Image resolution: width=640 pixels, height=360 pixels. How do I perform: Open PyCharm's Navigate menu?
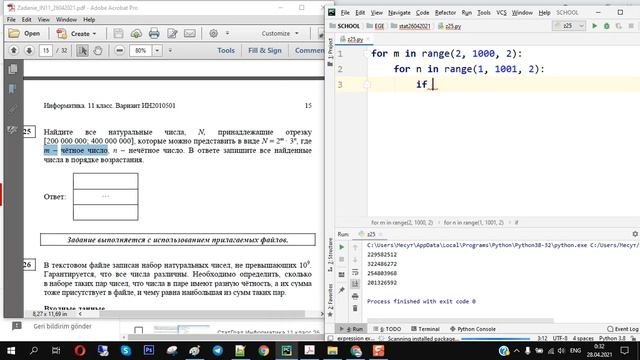399,13
